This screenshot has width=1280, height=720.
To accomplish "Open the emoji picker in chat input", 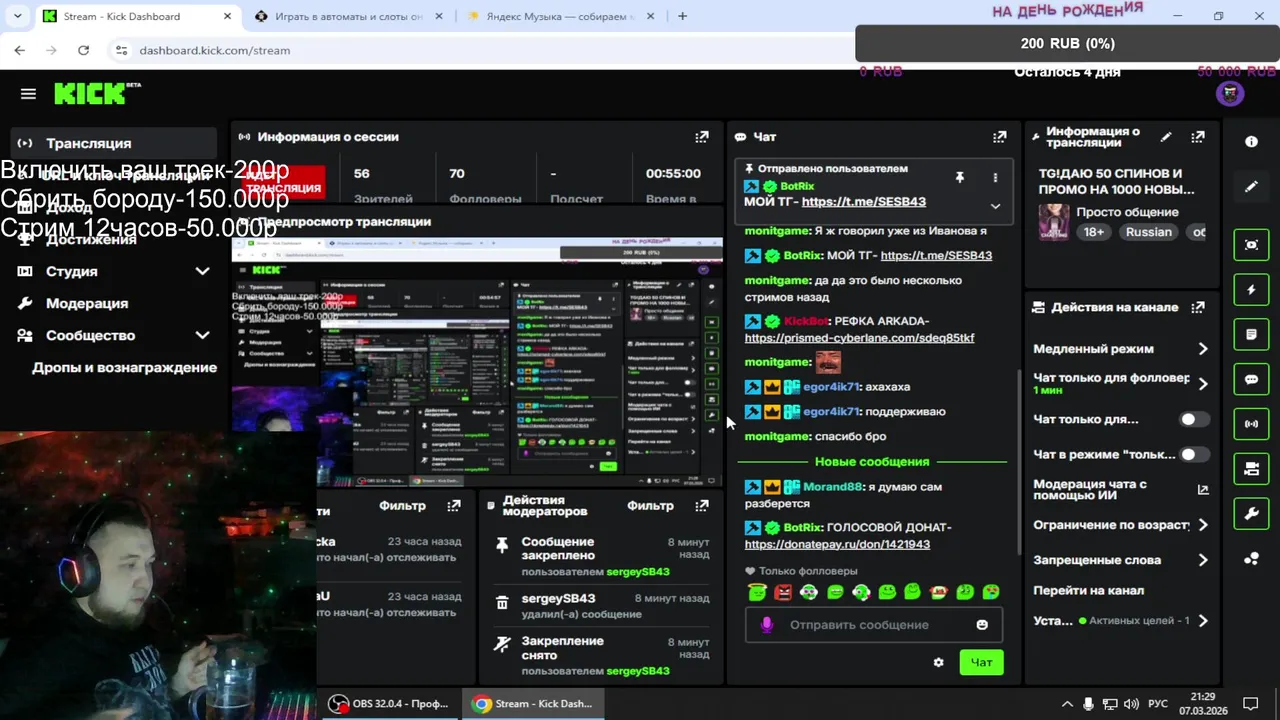I will [x=982, y=625].
